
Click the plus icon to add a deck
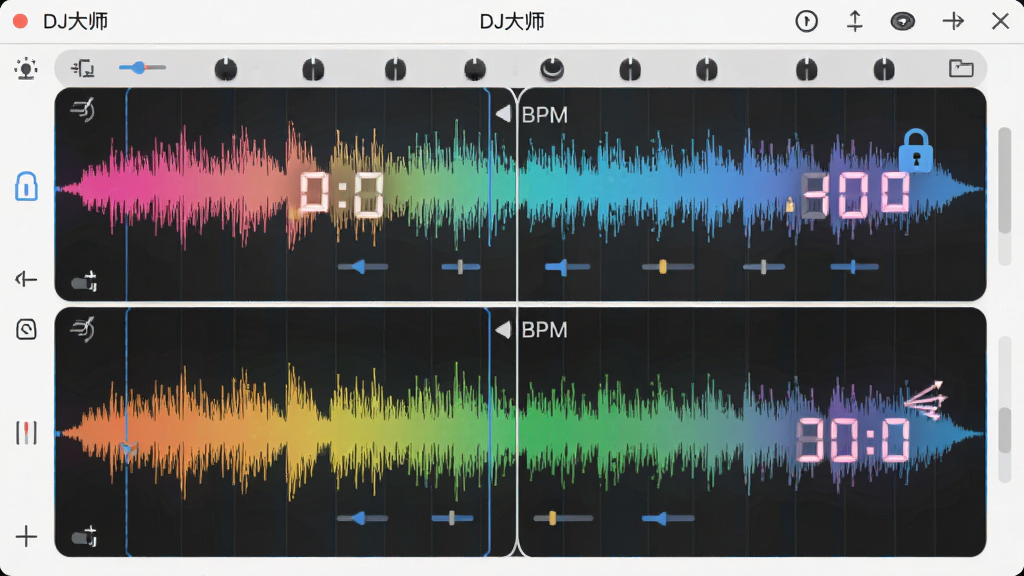pyautogui.click(x=26, y=537)
